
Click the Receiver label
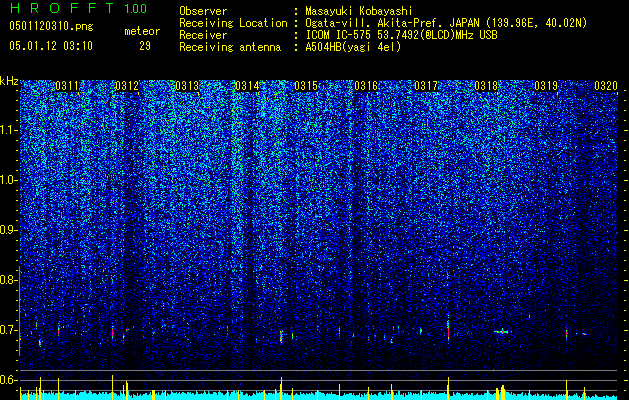[x=203, y=35]
